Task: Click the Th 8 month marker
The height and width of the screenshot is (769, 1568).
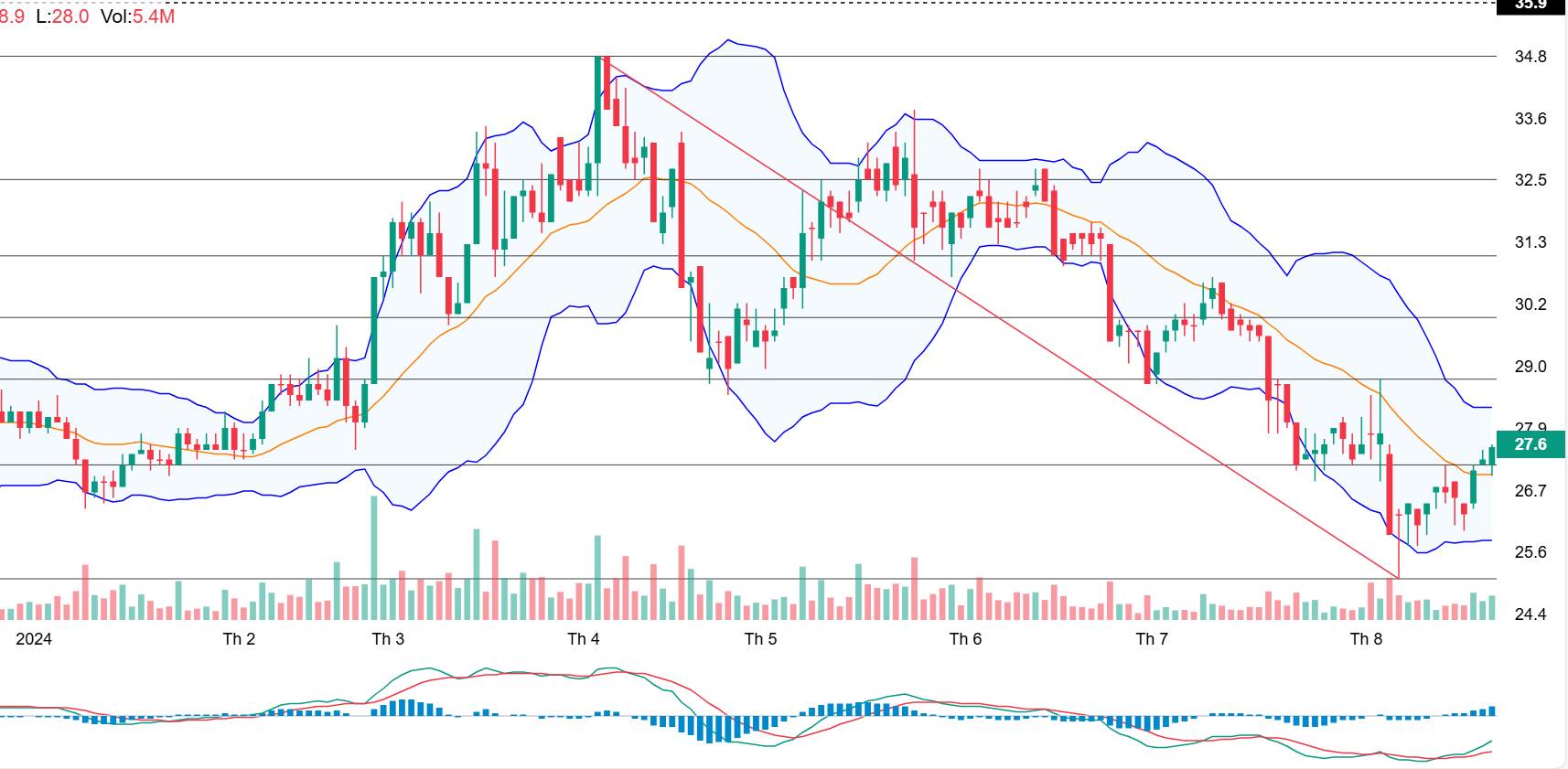Action: 1366,638
